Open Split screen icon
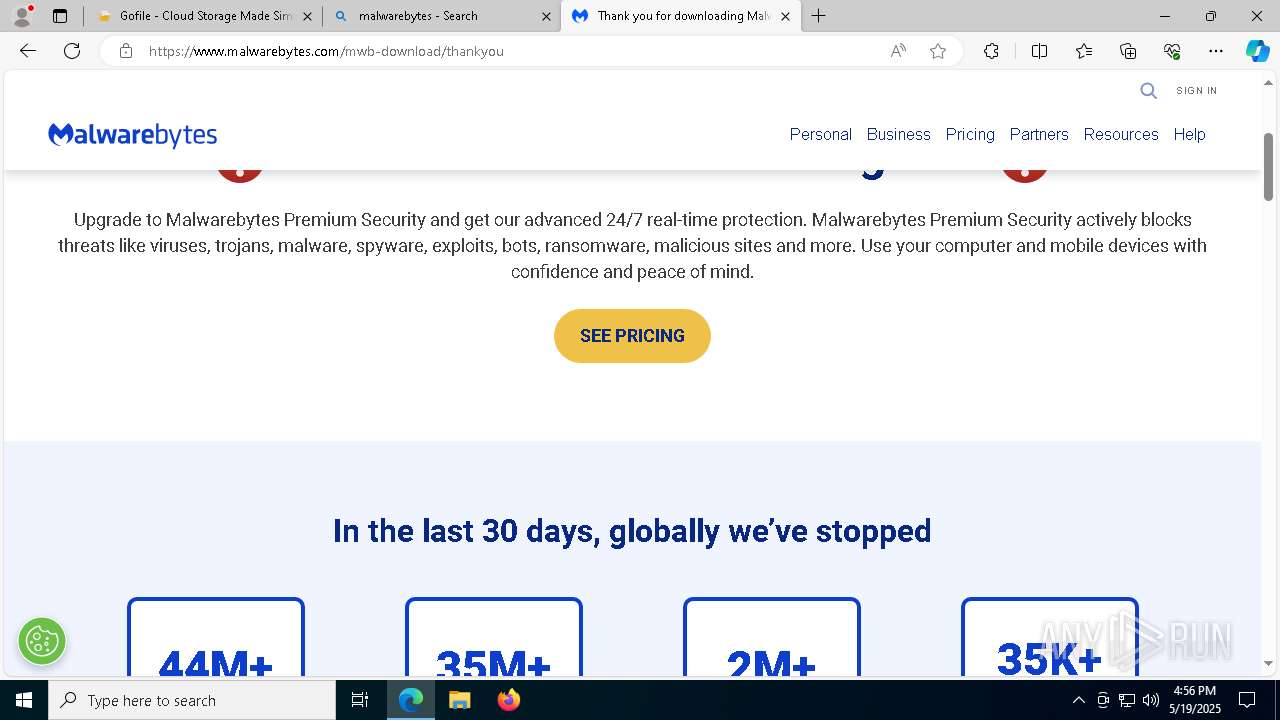Screen dimensions: 1280x720 1039,51
